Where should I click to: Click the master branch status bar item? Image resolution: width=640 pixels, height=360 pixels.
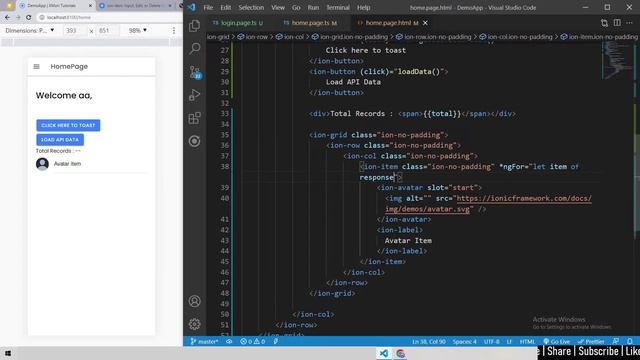[204, 342]
